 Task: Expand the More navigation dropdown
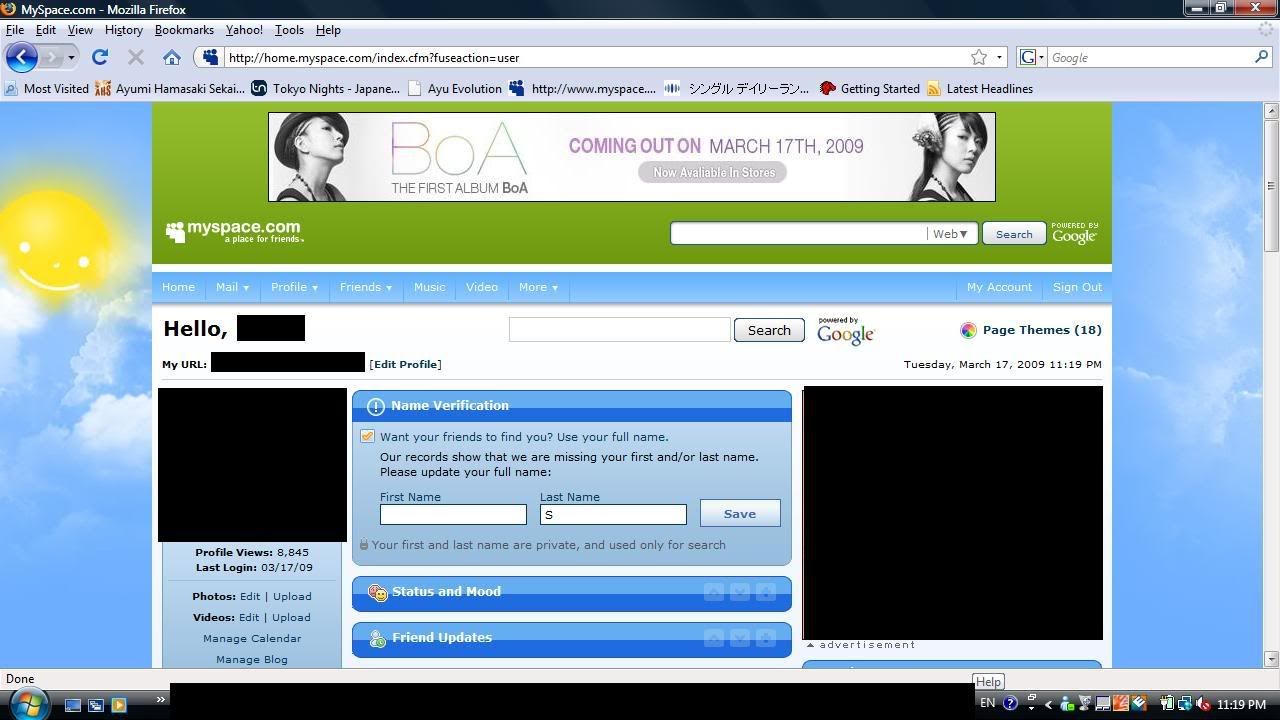[x=538, y=287]
